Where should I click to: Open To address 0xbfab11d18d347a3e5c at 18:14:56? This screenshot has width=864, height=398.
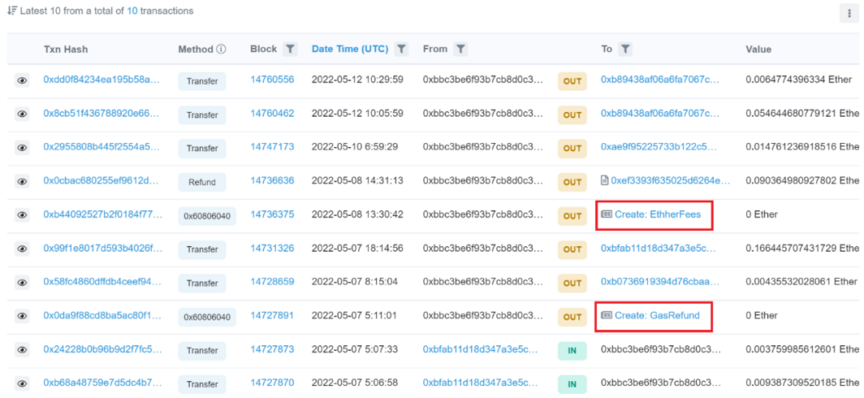click(658, 248)
